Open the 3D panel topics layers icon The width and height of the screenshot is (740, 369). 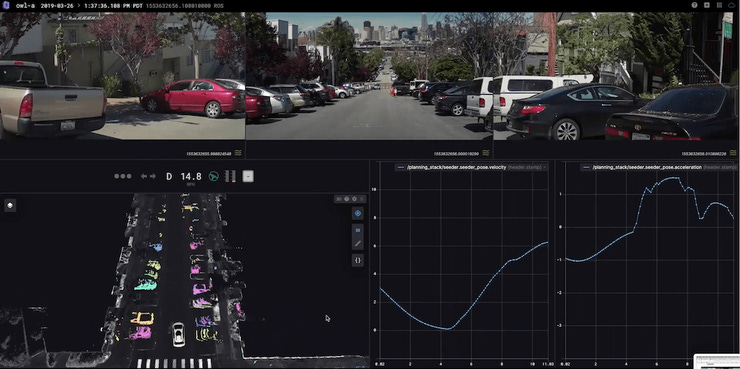[x=10, y=205]
